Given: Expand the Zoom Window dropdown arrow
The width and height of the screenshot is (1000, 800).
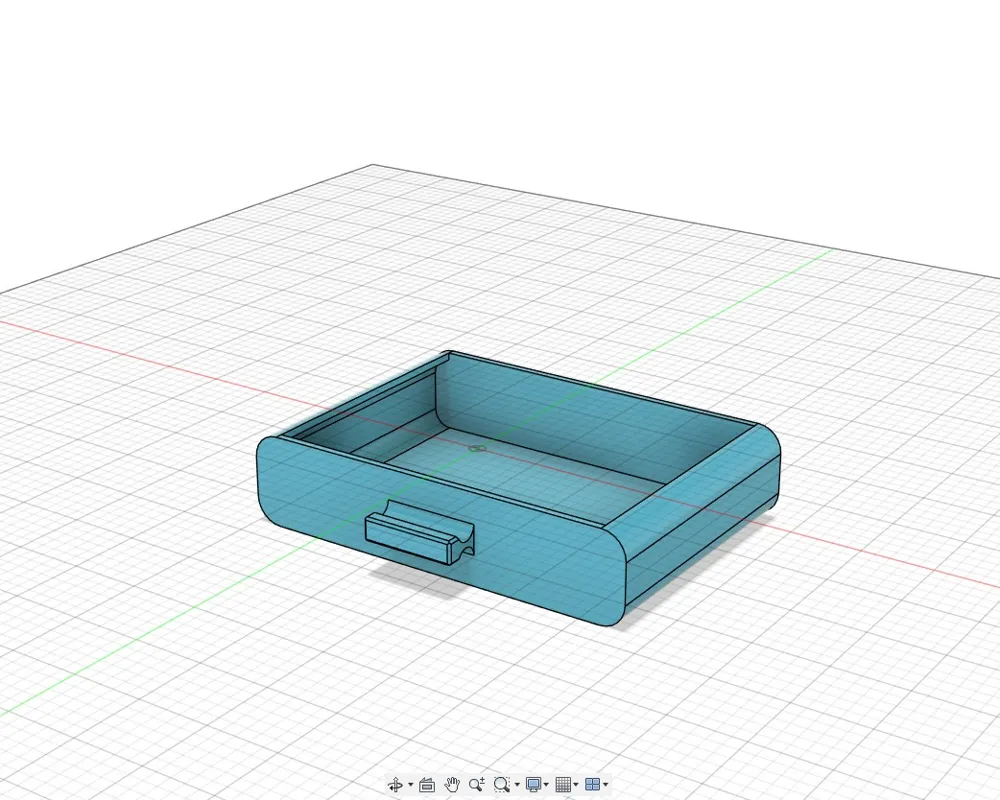Looking at the screenshot, I should point(517,785).
